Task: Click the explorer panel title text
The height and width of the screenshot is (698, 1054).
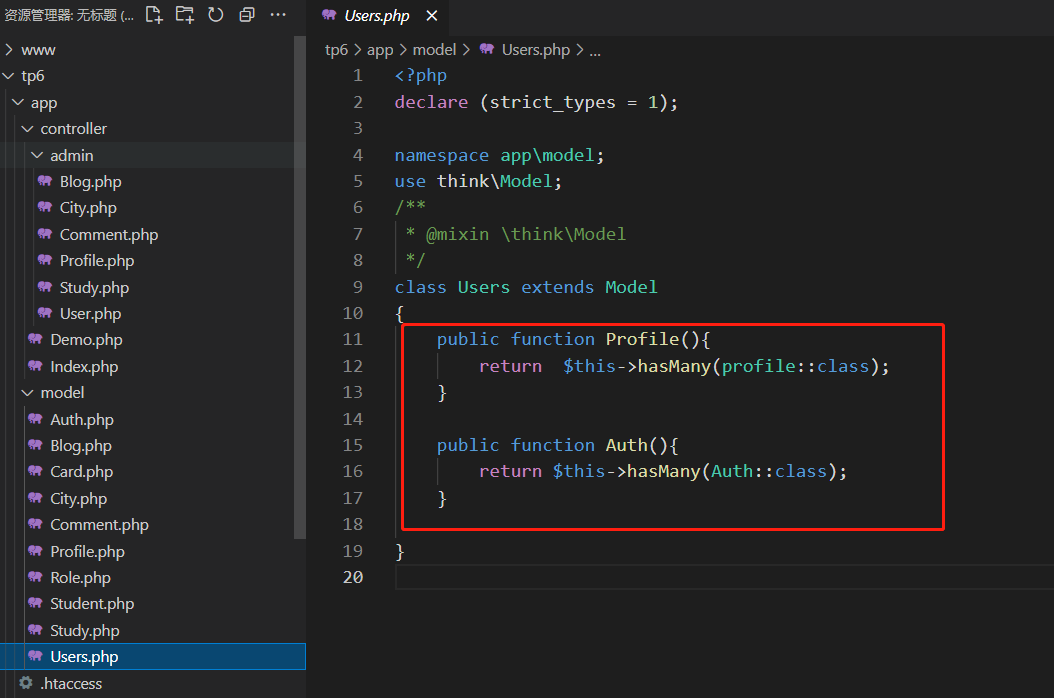Action: [69, 15]
